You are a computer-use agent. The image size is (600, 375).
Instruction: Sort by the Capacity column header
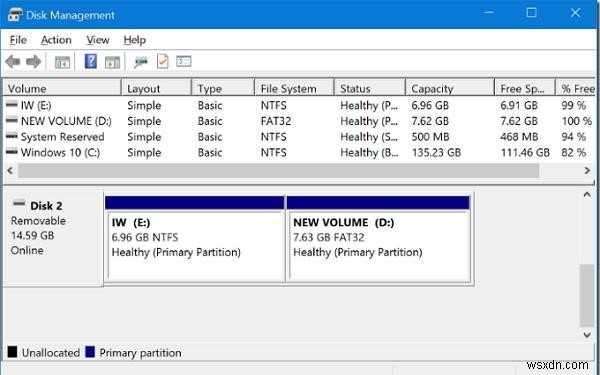(450, 88)
